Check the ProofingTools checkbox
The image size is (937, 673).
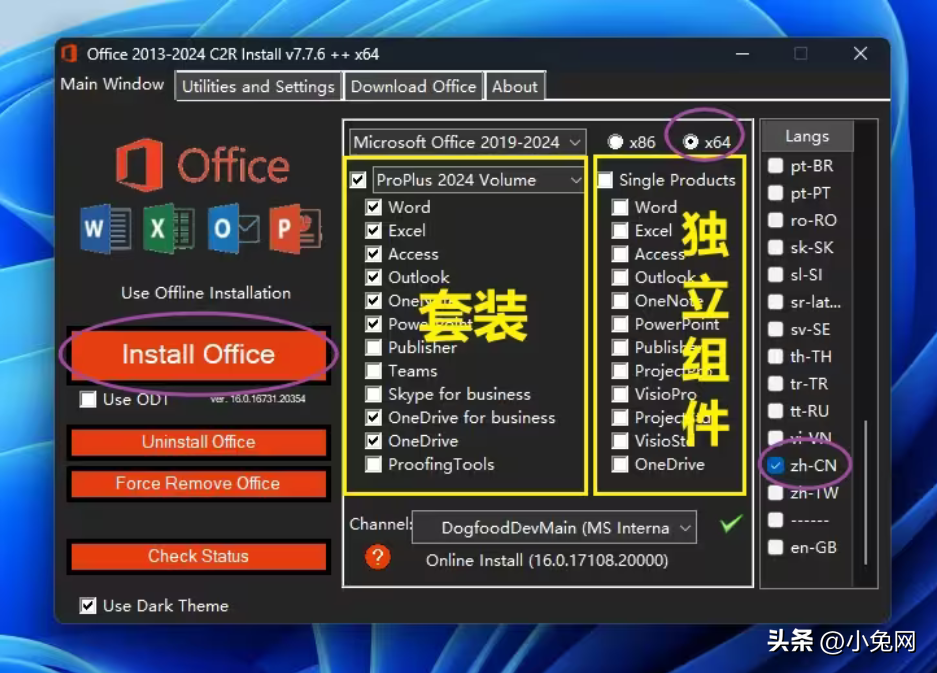click(x=373, y=464)
